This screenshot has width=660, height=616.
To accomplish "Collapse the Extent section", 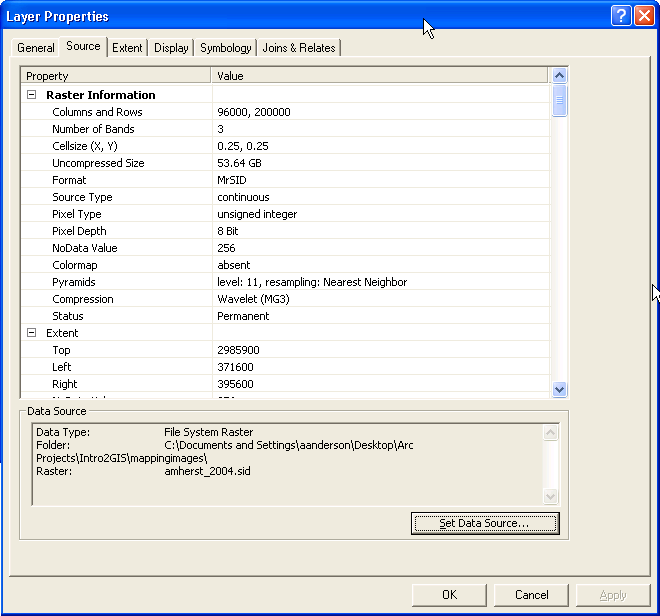I will (x=31, y=333).
